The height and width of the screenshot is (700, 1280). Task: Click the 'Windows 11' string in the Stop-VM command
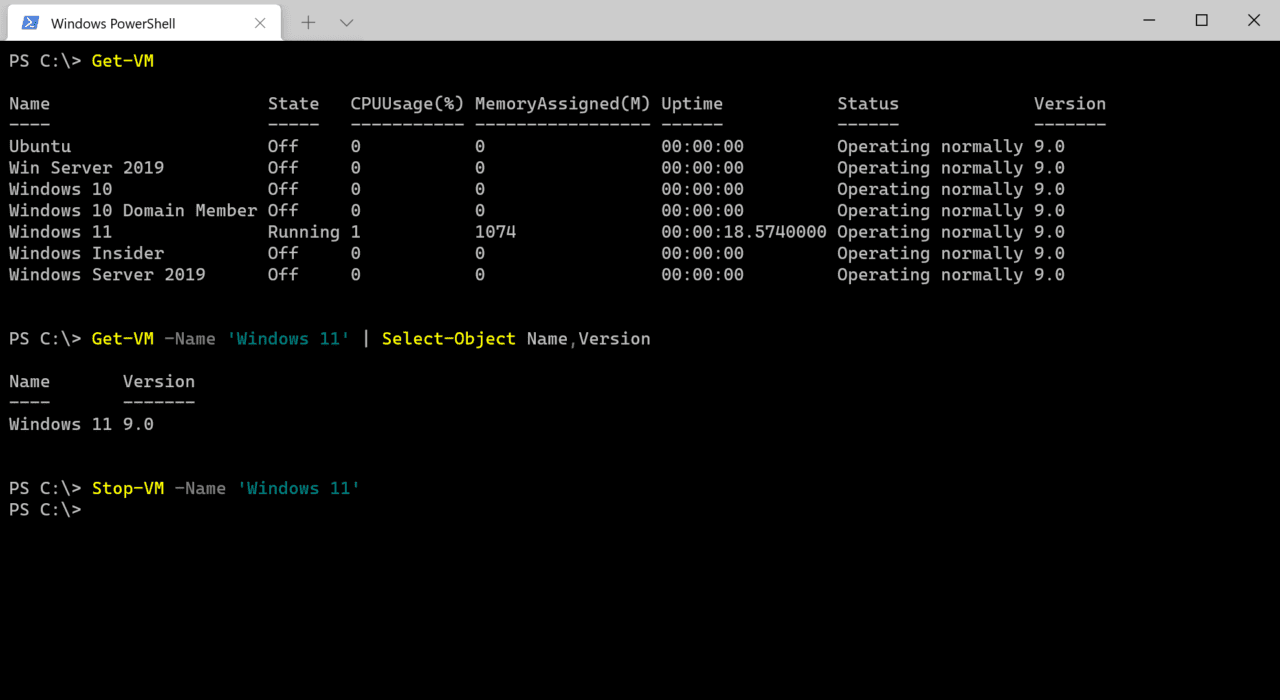pyautogui.click(x=299, y=489)
